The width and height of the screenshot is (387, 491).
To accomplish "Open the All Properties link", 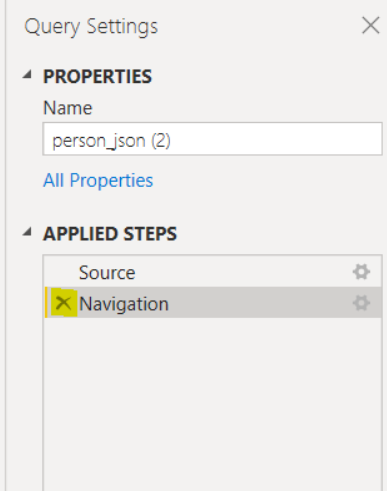I will pos(98,180).
